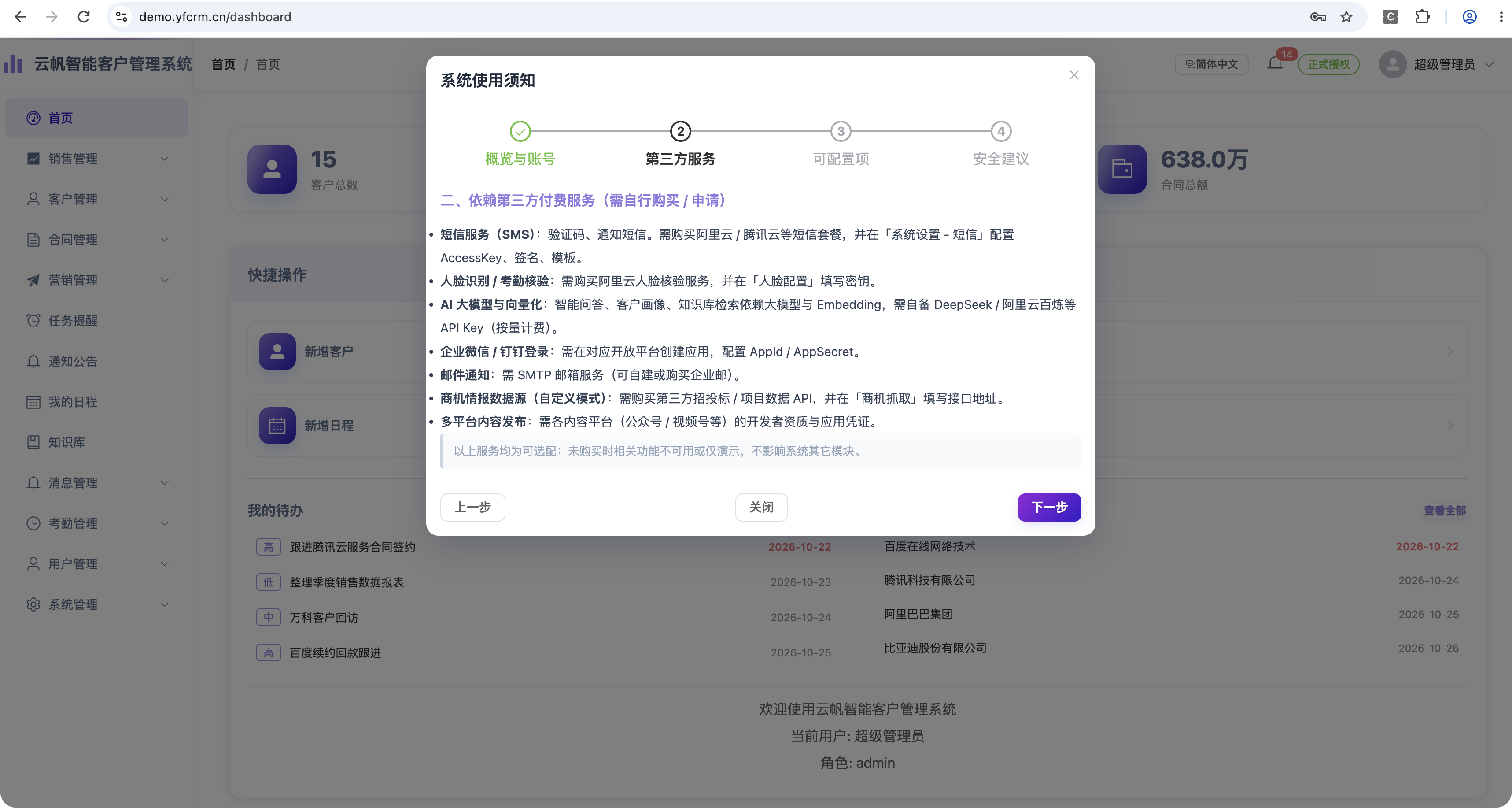Screen dimensions: 1512x808
Task: Click the 正式授权 badge
Action: (1328, 64)
